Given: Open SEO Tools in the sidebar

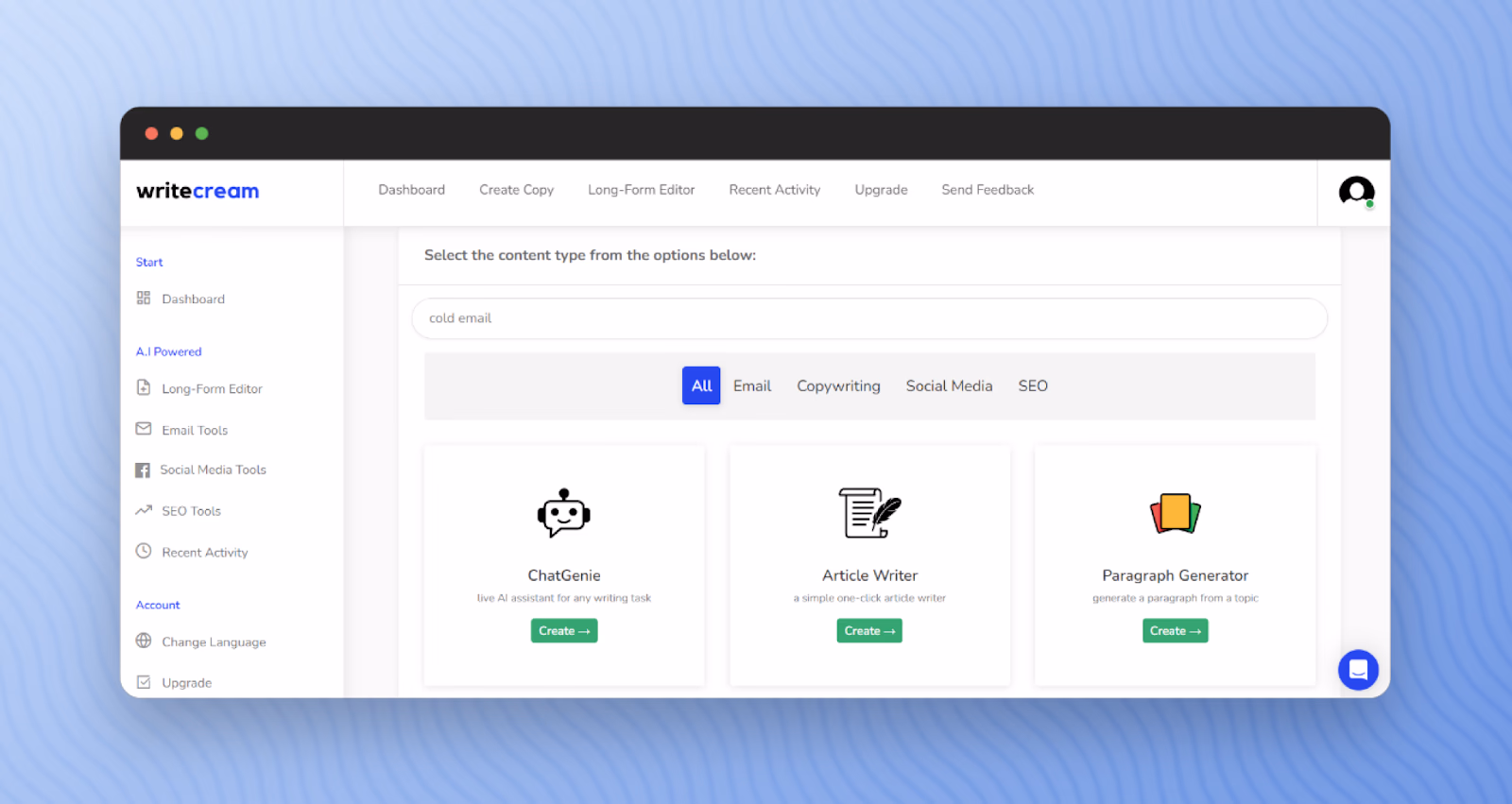Looking at the screenshot, I should click(191, 511).
